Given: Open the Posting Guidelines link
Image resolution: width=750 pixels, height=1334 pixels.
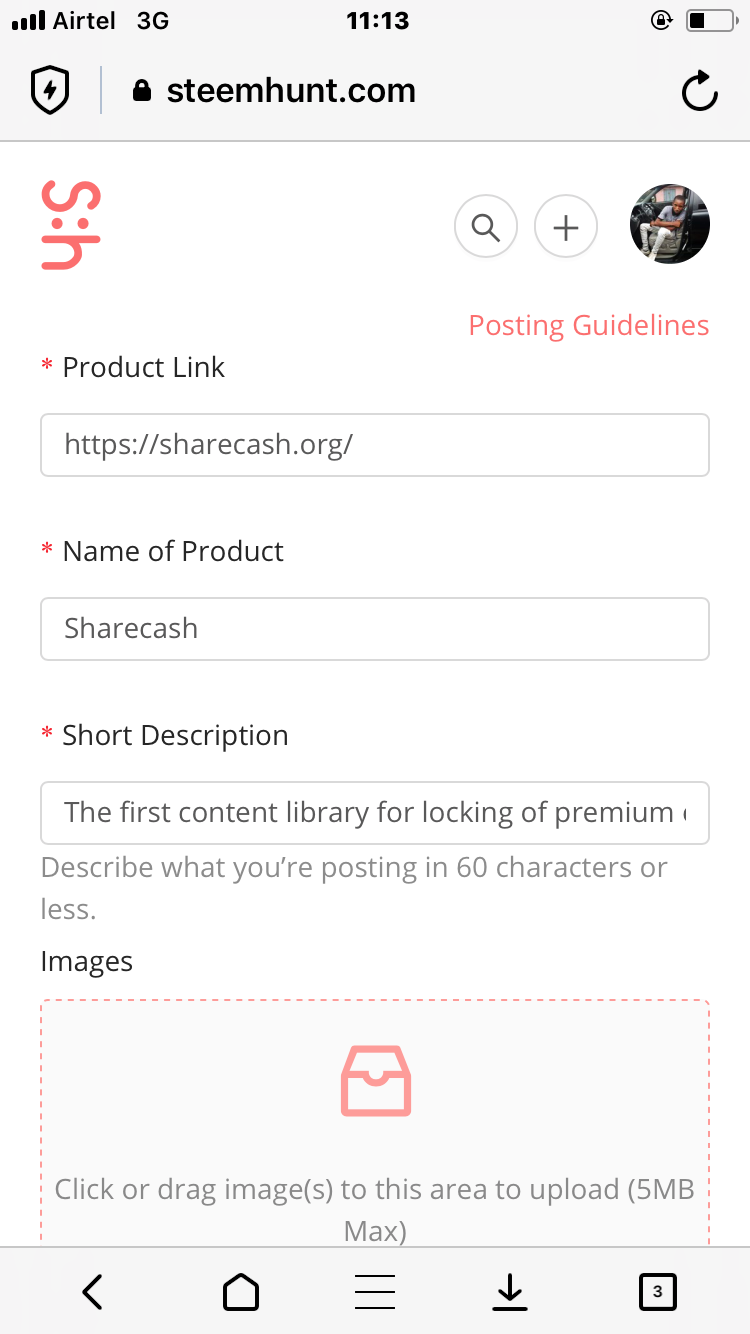Looking at the screenshot, I should click(x=589, y=326).
